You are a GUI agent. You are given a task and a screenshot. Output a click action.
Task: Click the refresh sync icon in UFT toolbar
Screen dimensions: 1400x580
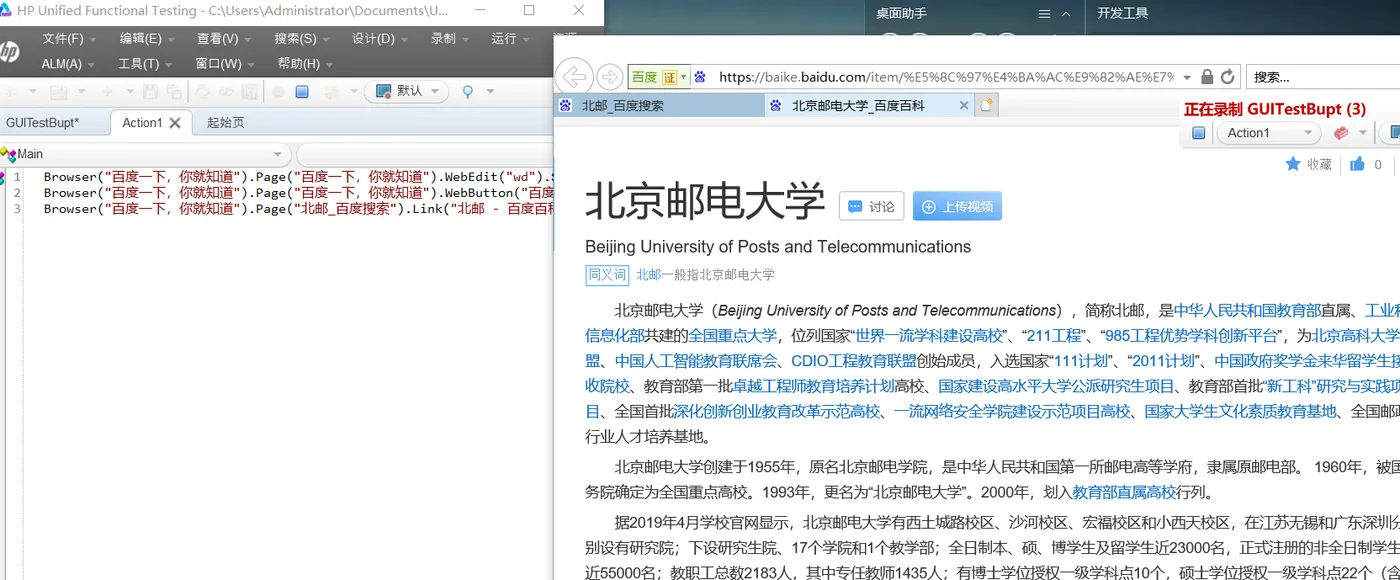(x=203, y=91)
